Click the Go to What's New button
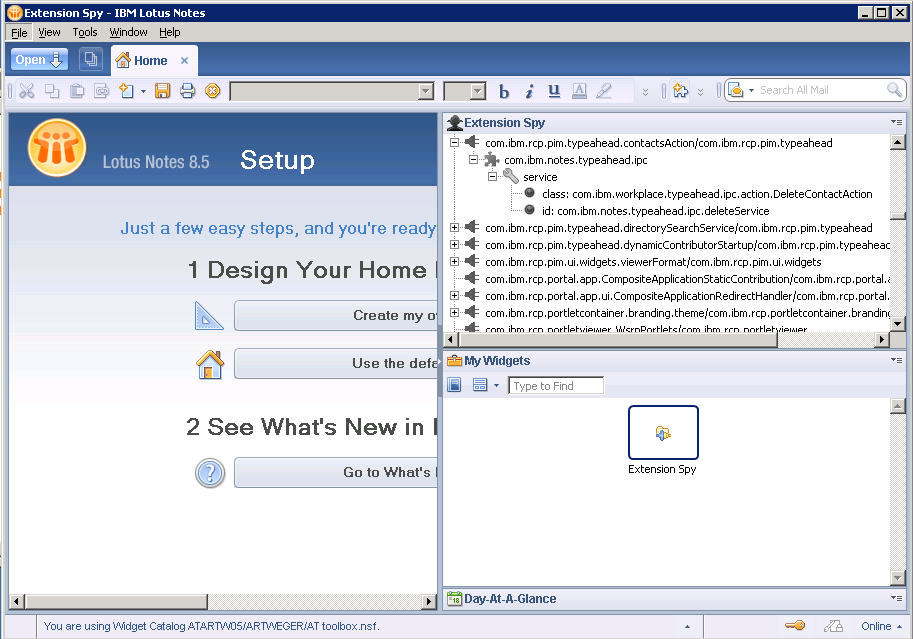 click(335, 472)
